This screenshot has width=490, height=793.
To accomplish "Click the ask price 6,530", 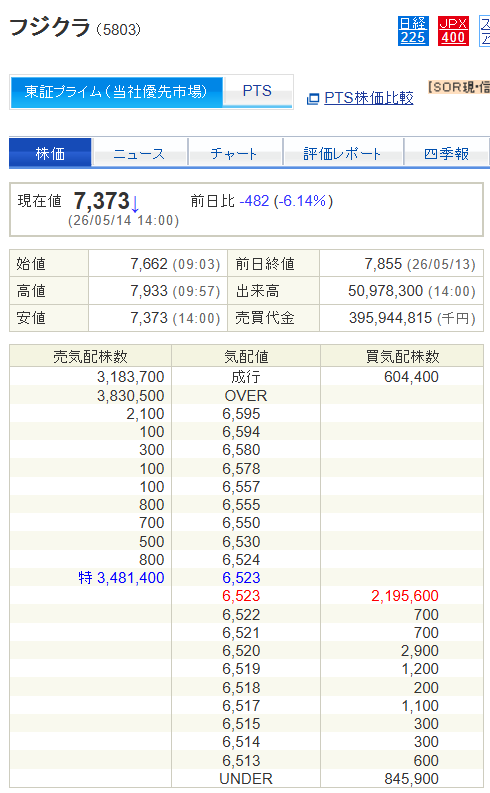I will 241,542.
